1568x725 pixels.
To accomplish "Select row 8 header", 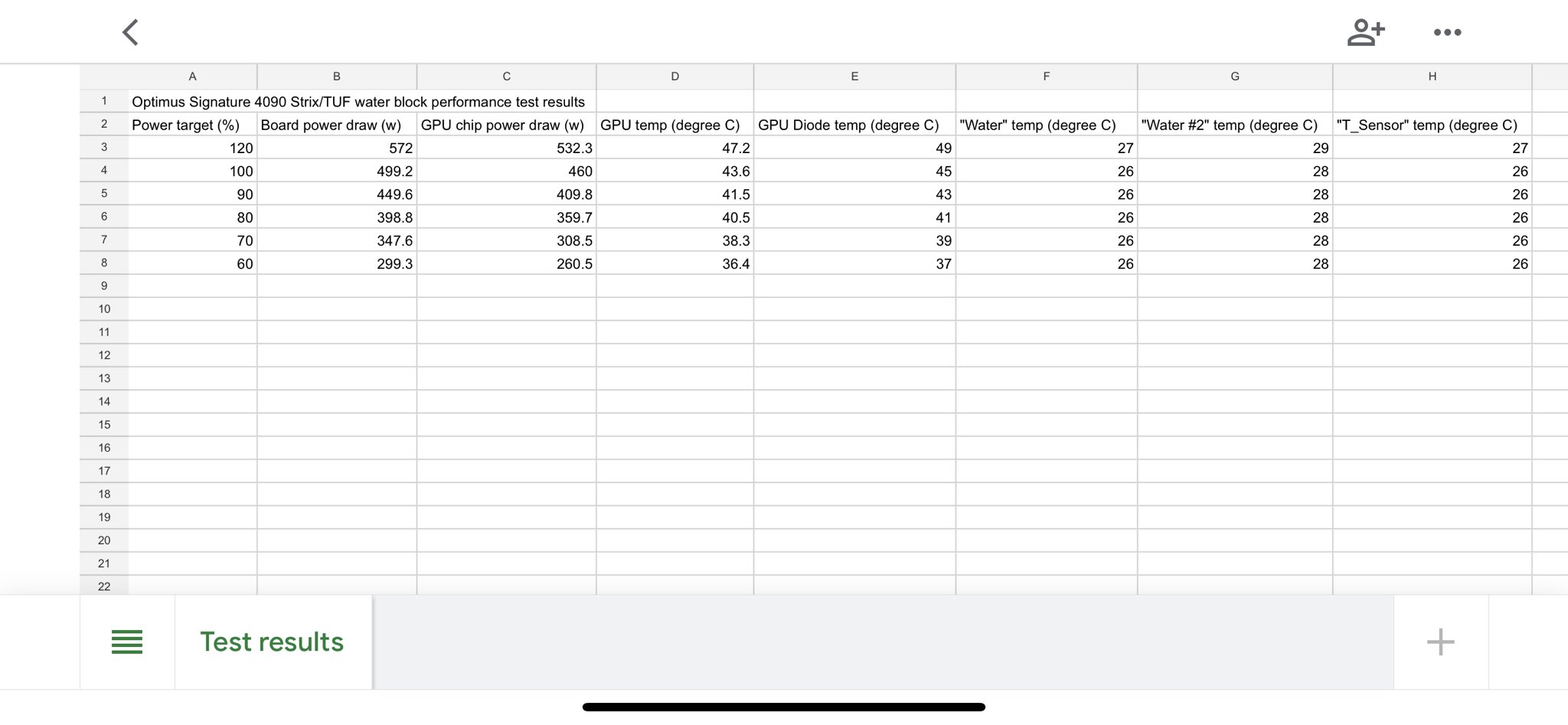I will click(x=104, y=263).
